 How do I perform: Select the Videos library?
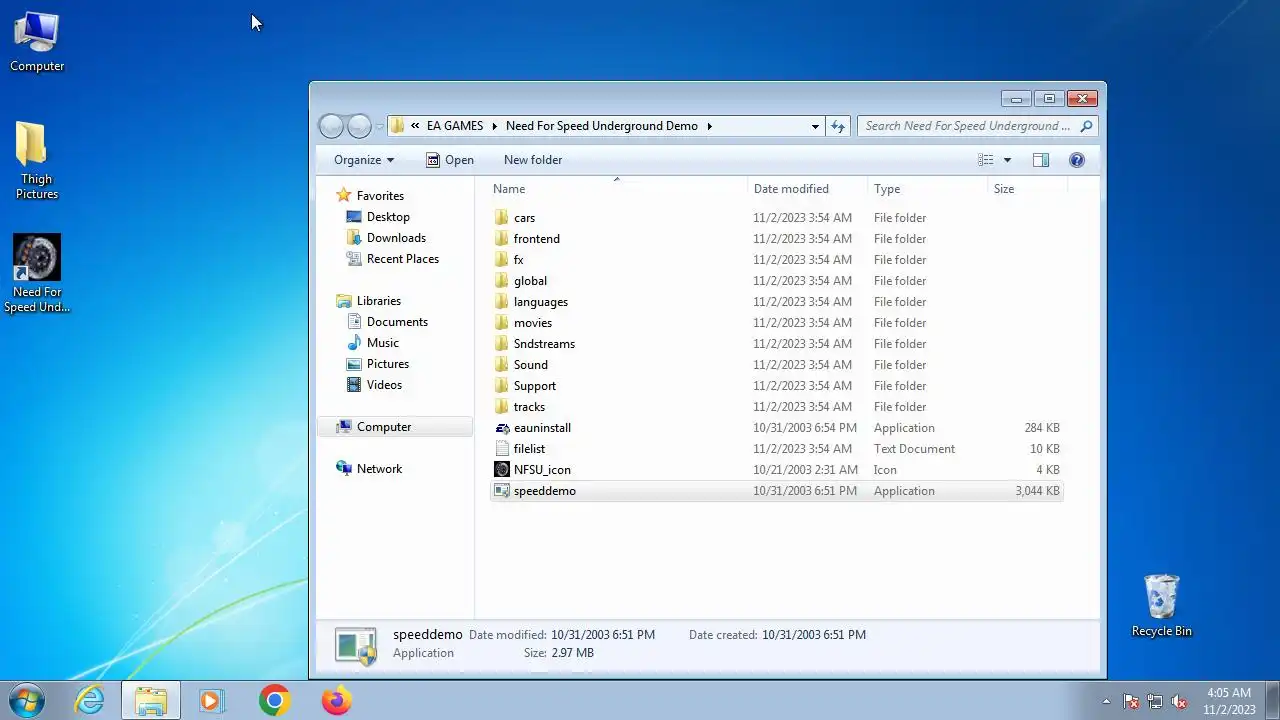pos(384,385)
